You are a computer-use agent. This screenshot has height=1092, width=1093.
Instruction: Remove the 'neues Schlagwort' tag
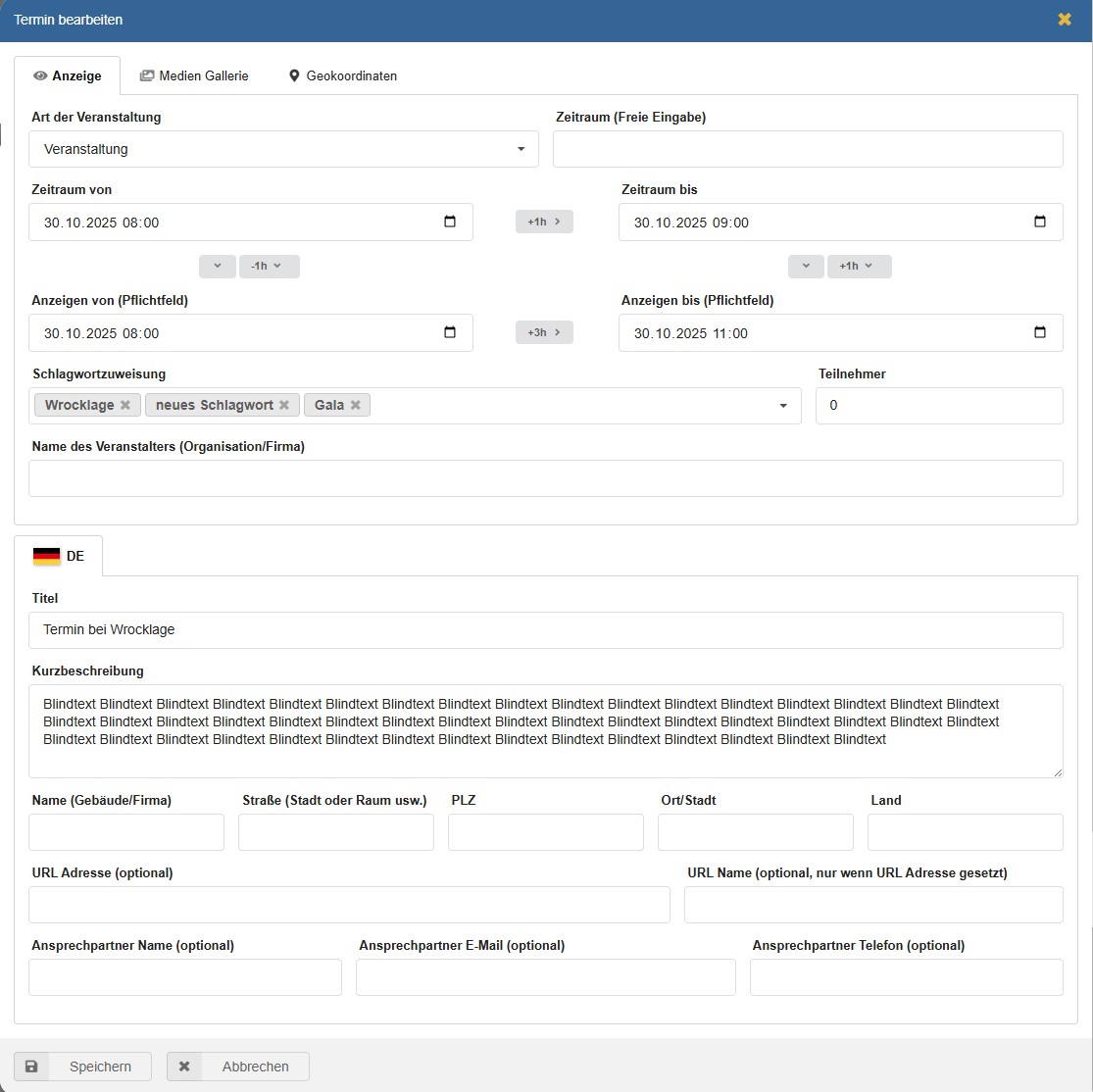click(284, 405)
